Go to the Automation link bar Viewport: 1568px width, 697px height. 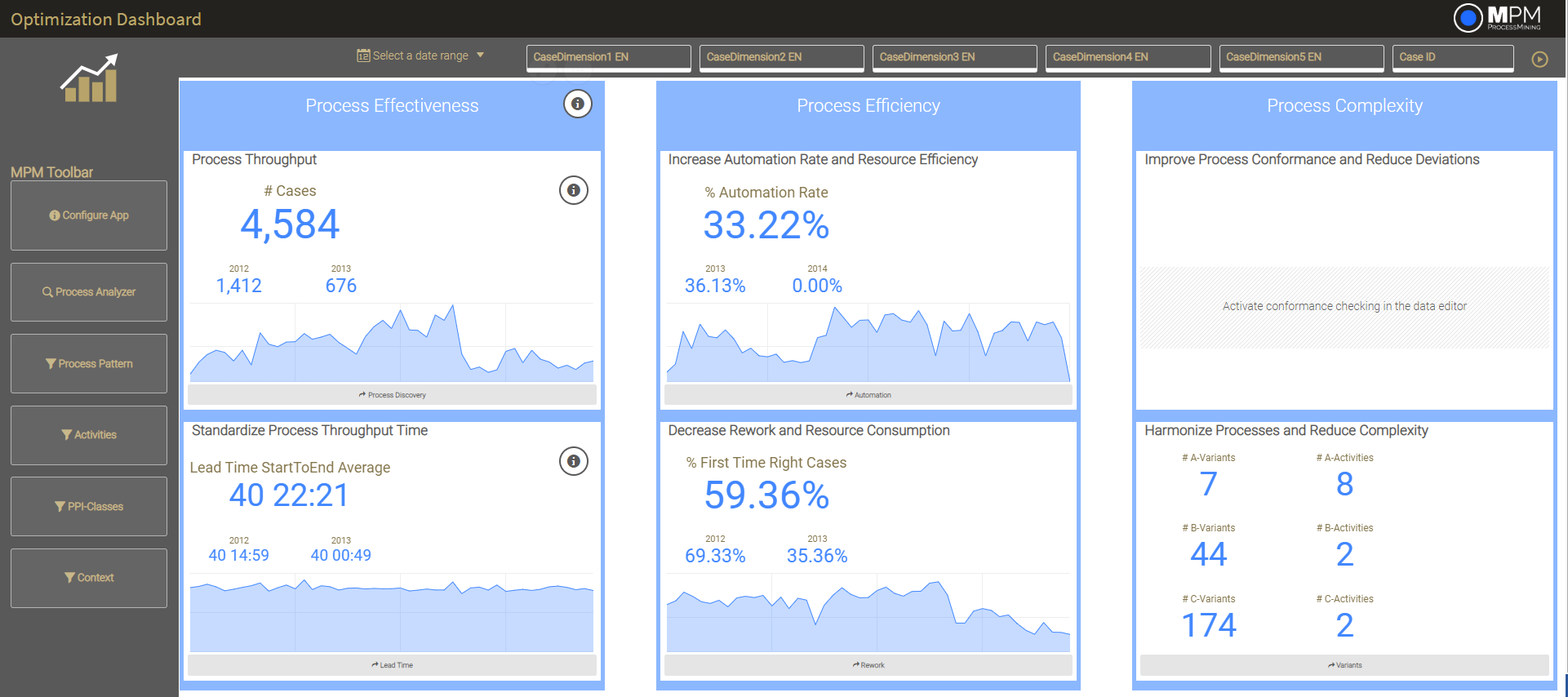coord(868,395)
